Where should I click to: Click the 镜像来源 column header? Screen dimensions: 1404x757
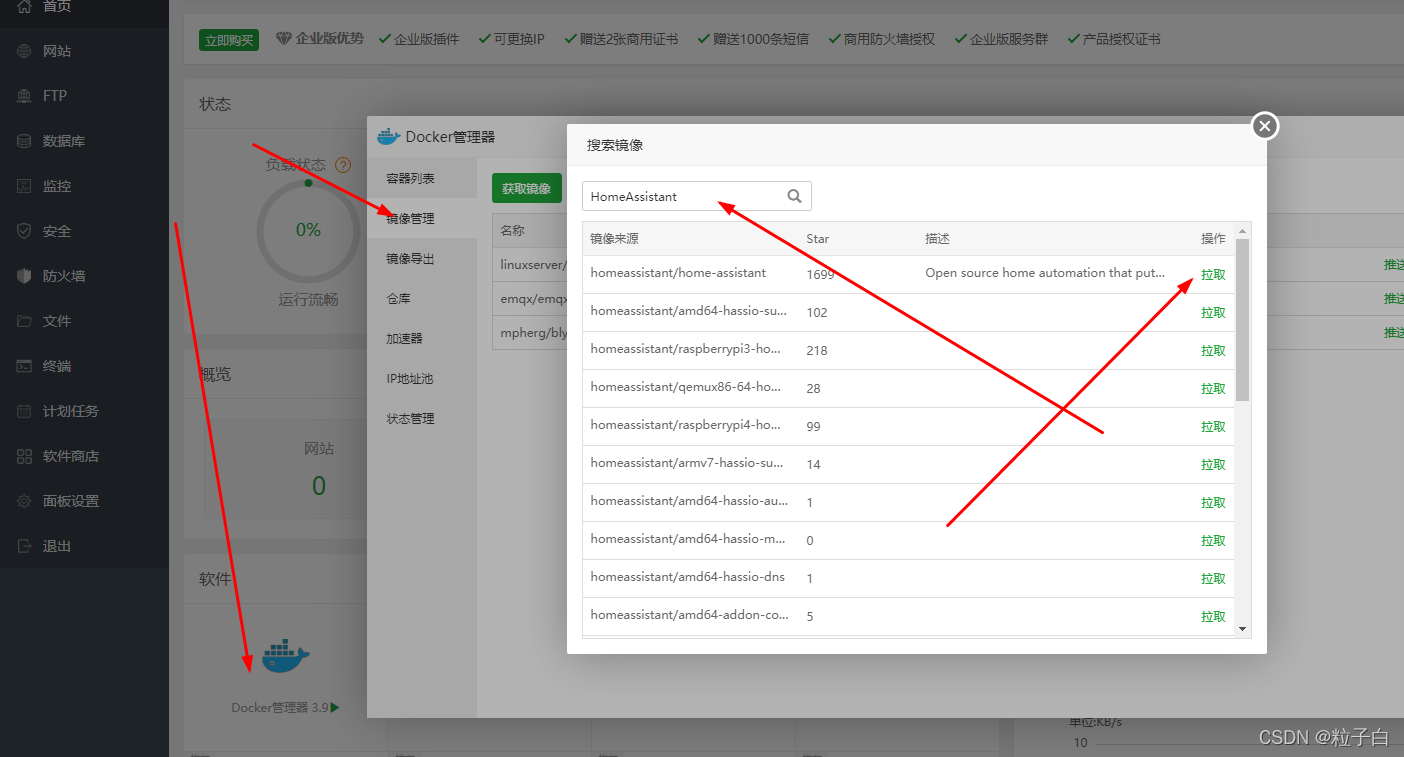coord(614,239)
